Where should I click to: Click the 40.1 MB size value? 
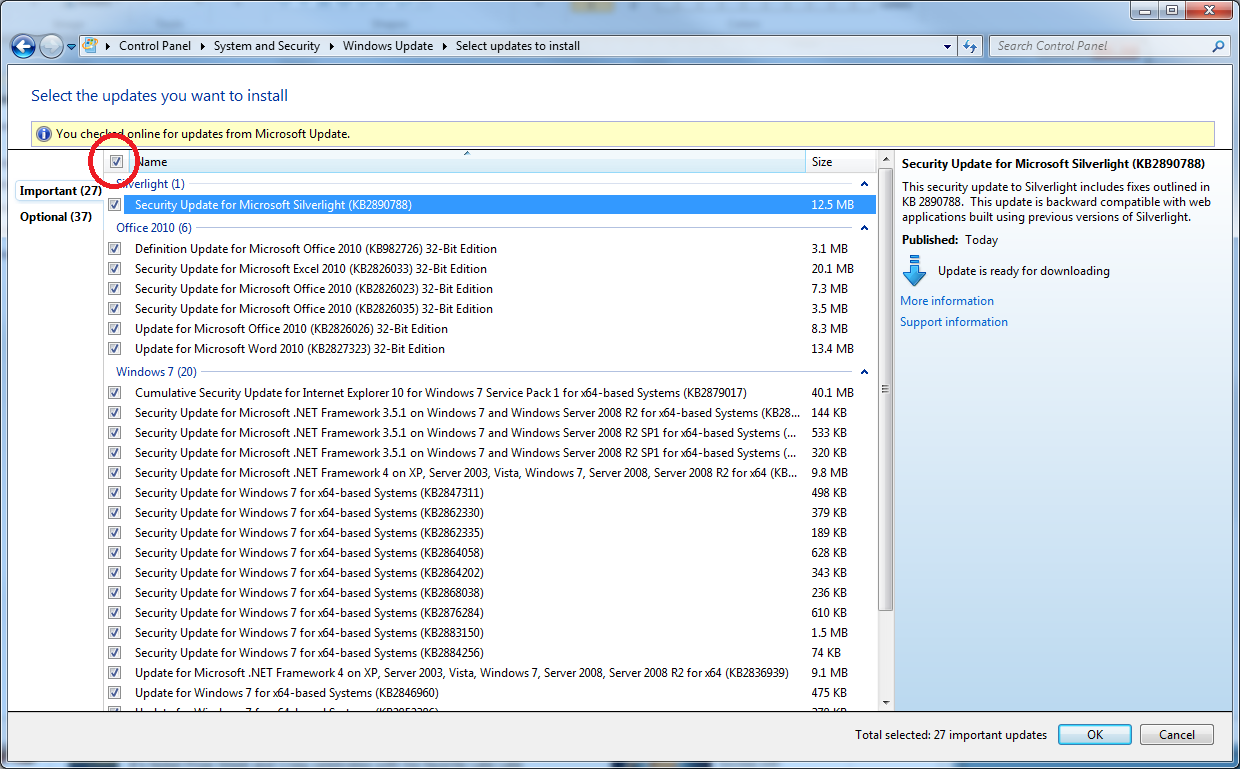[x=832, y=393]
